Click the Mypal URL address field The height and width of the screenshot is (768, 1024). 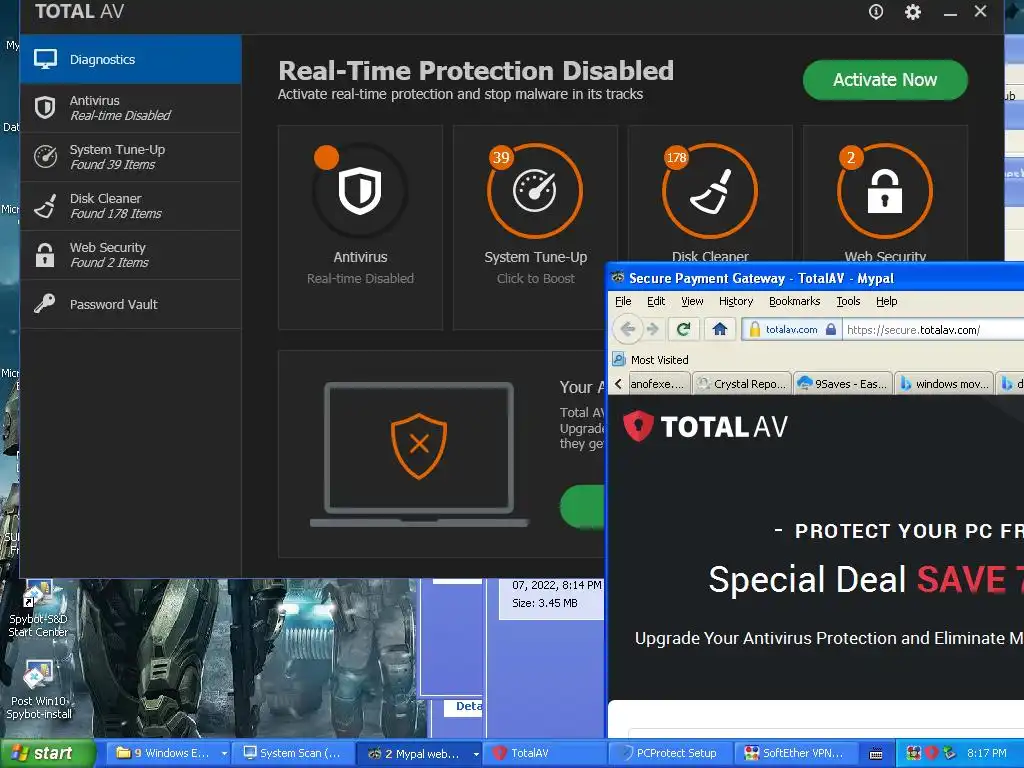[934, 330]
